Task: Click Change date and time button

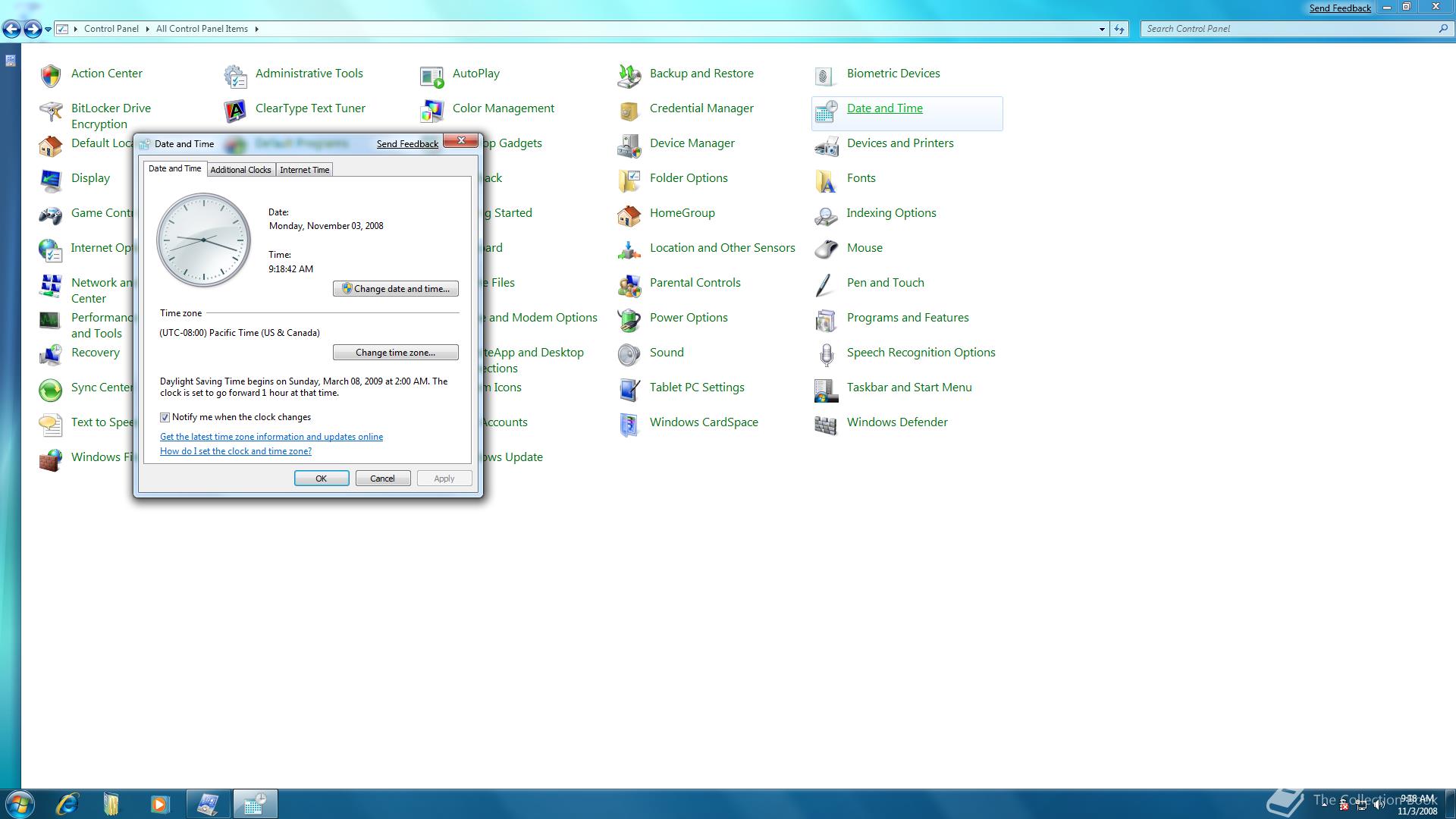Action: [x=396, y=289]
